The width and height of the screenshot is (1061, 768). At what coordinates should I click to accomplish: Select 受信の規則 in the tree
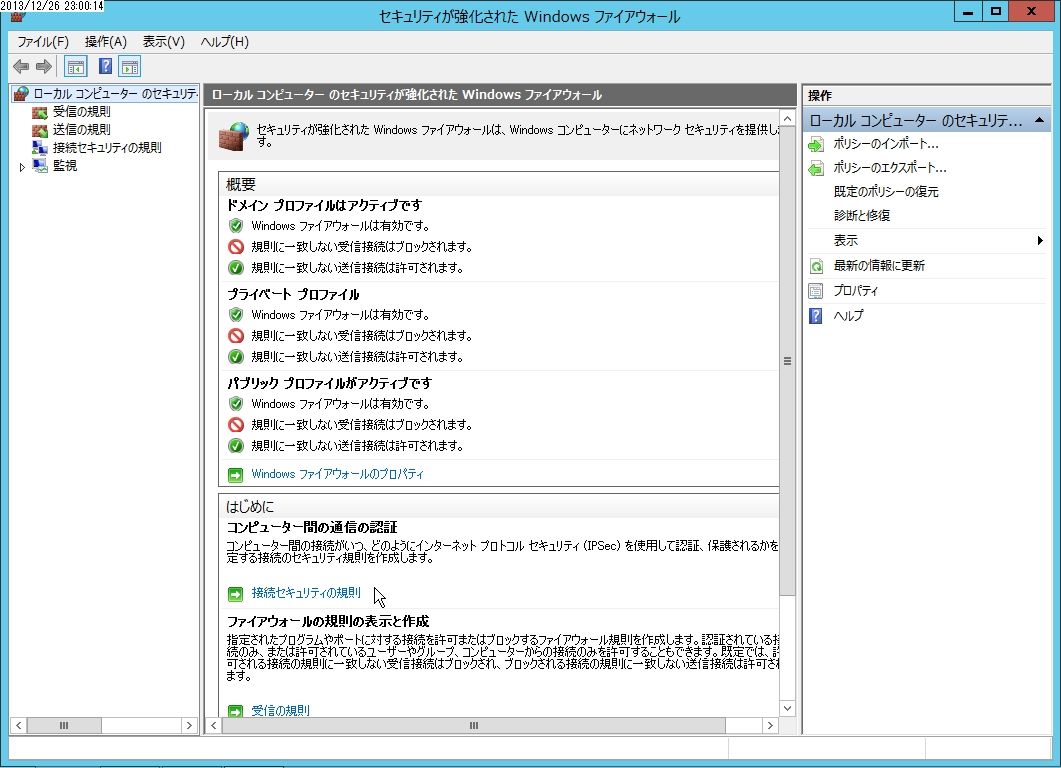(81, 112)
